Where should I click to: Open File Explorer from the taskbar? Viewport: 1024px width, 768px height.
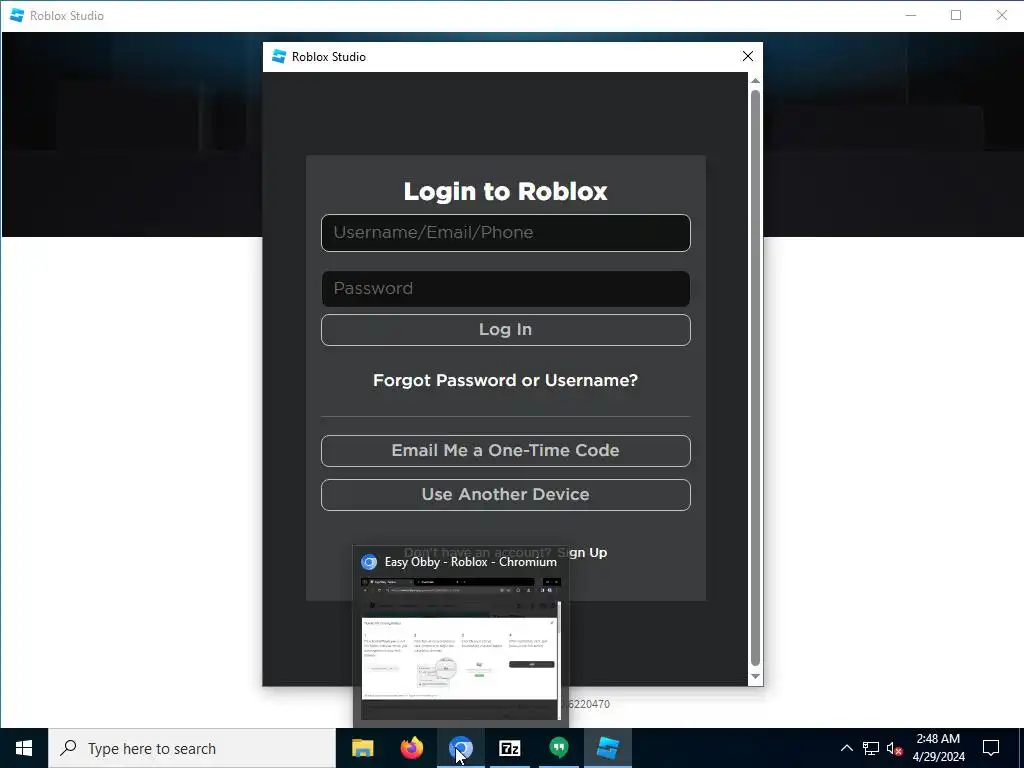tap(362, 748)
